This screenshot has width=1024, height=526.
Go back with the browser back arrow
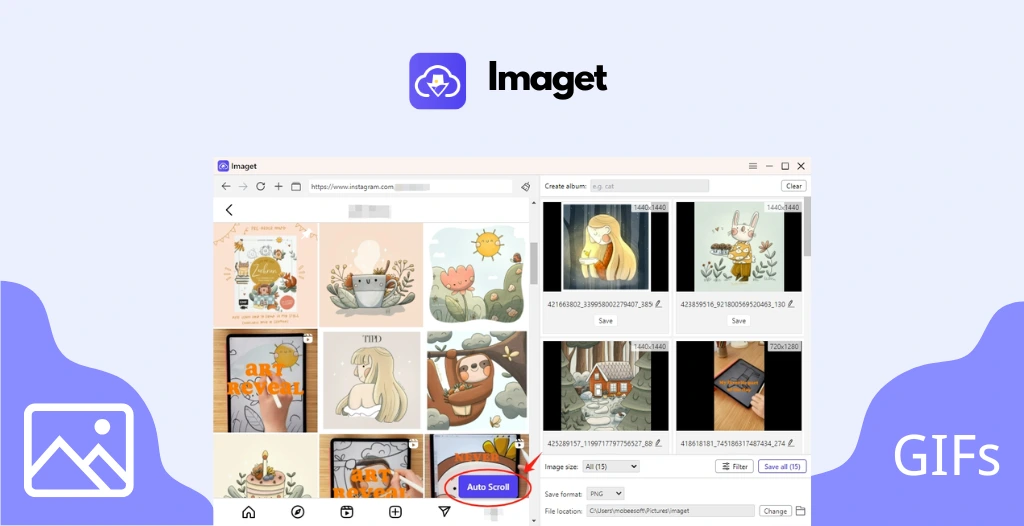[x=225, y=186]
